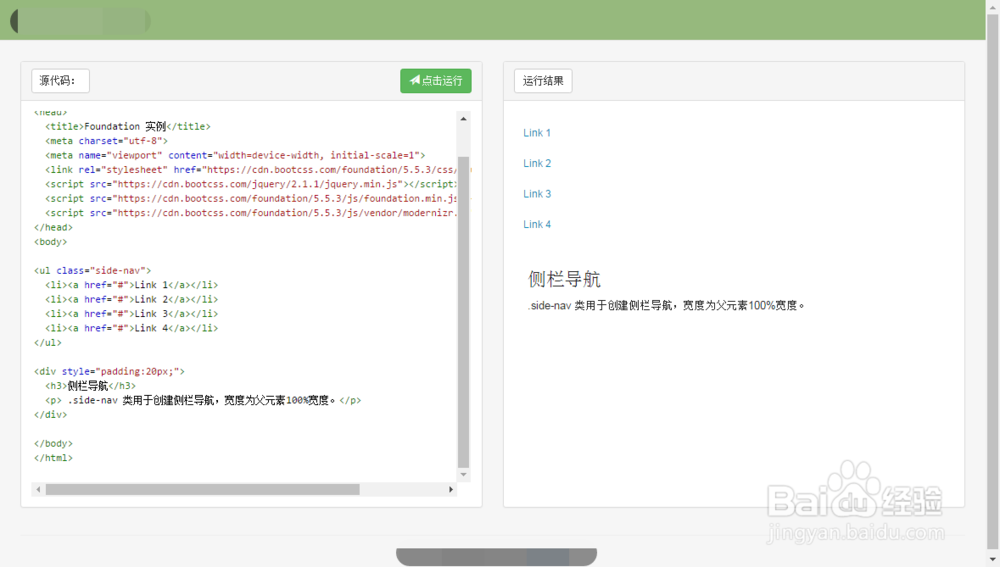1000x567 pixels.
Task: Click the div style padding line
Action: click(x=109, y=371)
